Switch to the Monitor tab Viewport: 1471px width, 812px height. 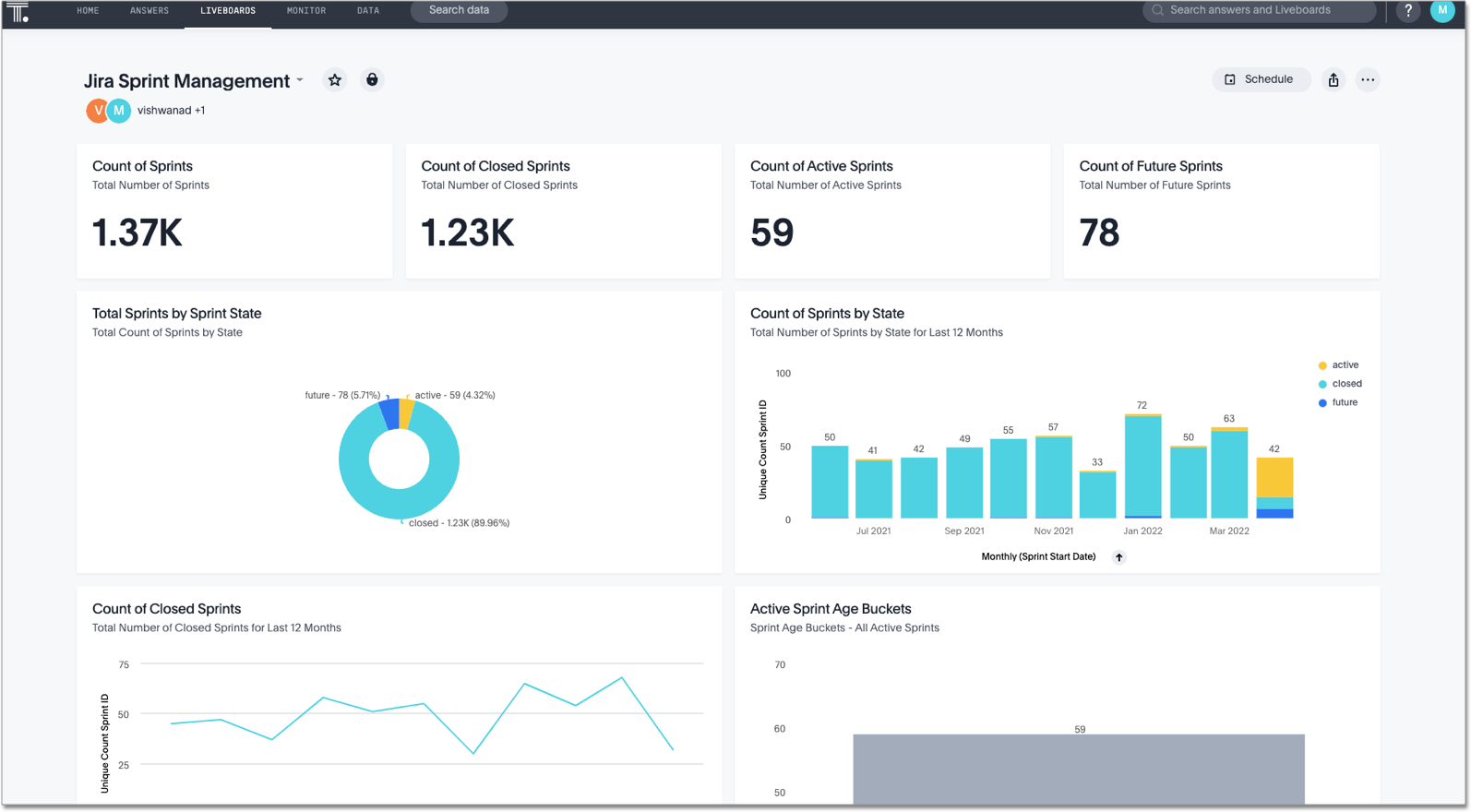[x=306, y=11]
